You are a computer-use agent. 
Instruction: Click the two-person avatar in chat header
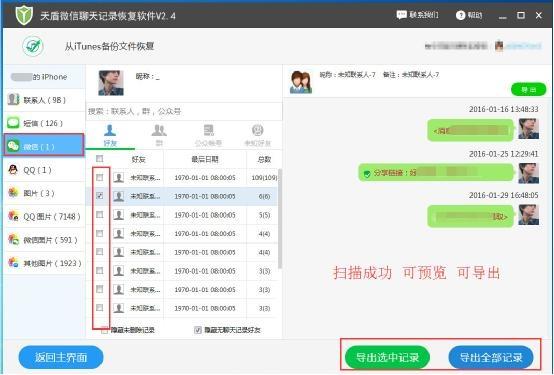click(301, 82)
